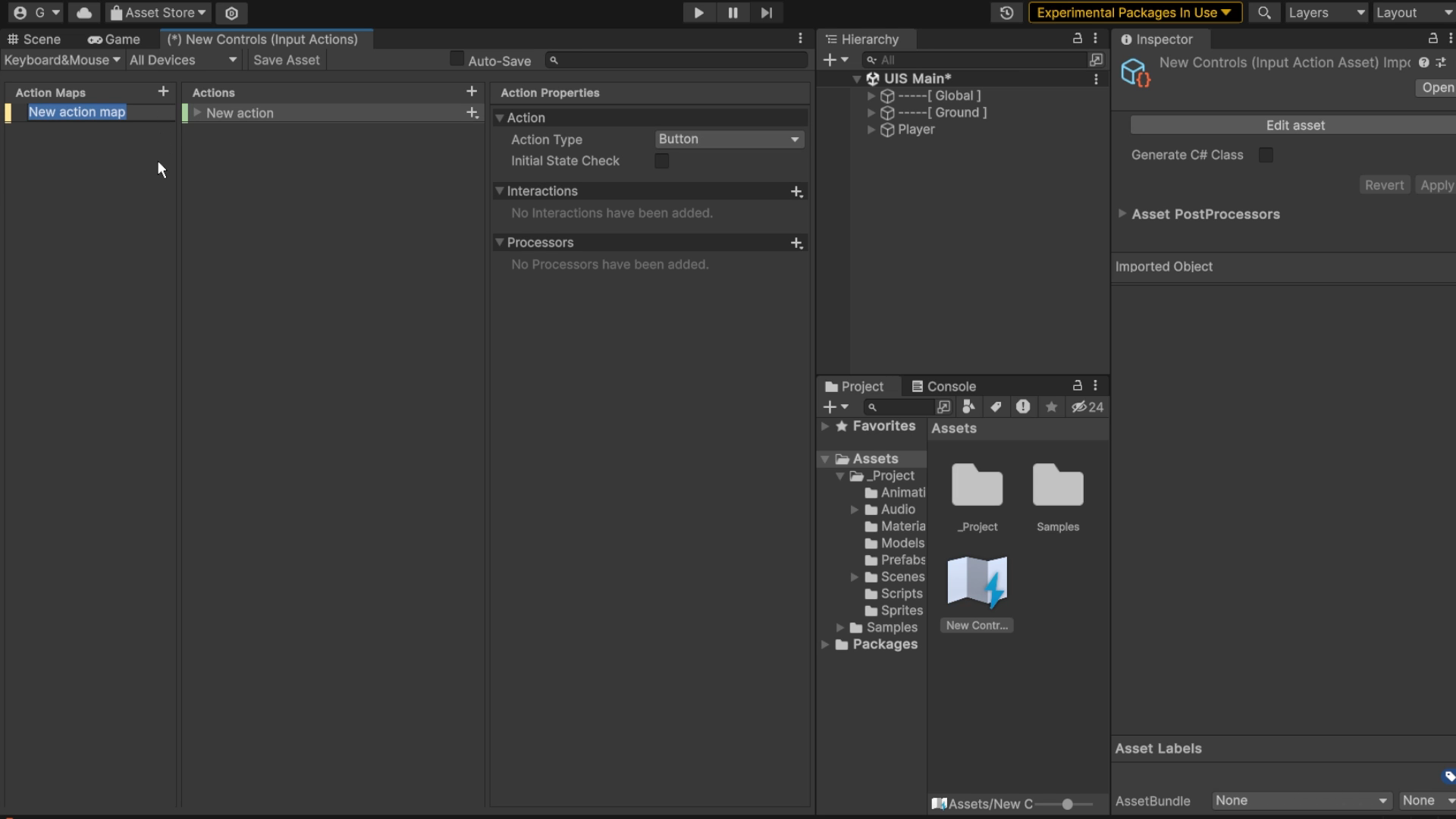Click the Step frame button

tap(767, 13)
